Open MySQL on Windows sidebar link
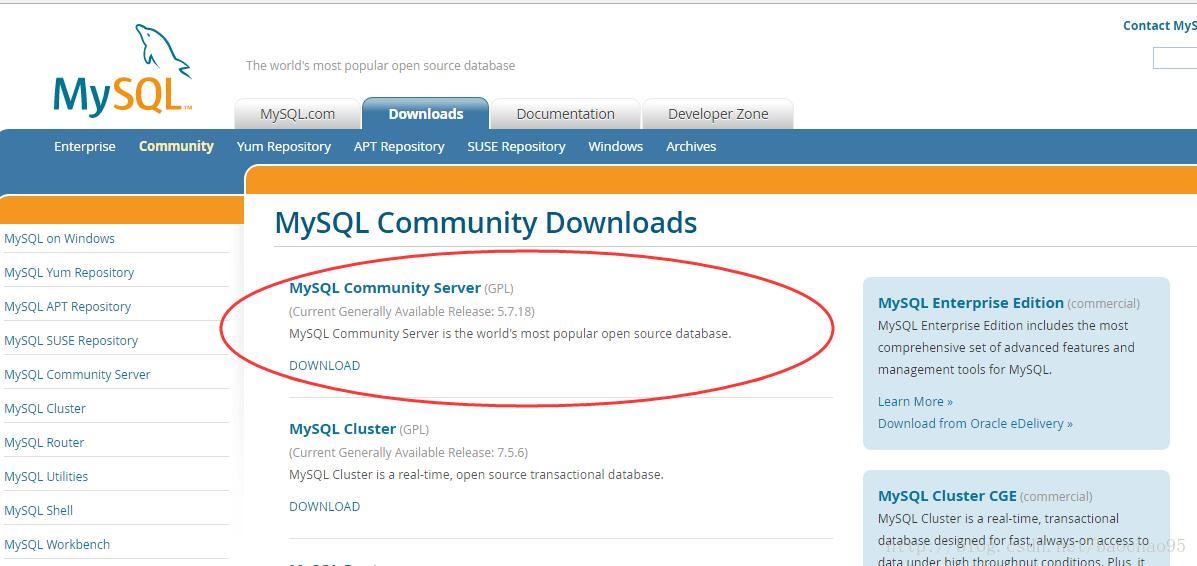Image resolution: width=1197 pixels, height=566 pixels. point(60,238)
